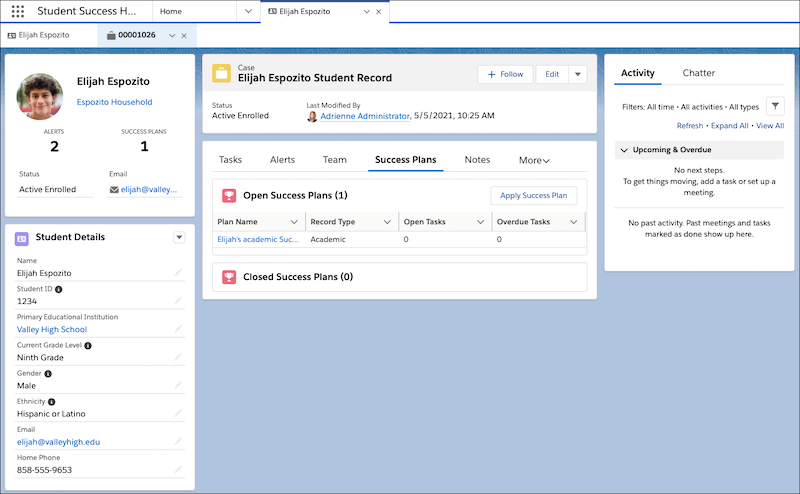Image resolution: width=800 pixels, height=494 pixels.
Task: Switch to the Chatter tab
Action: 698,73
